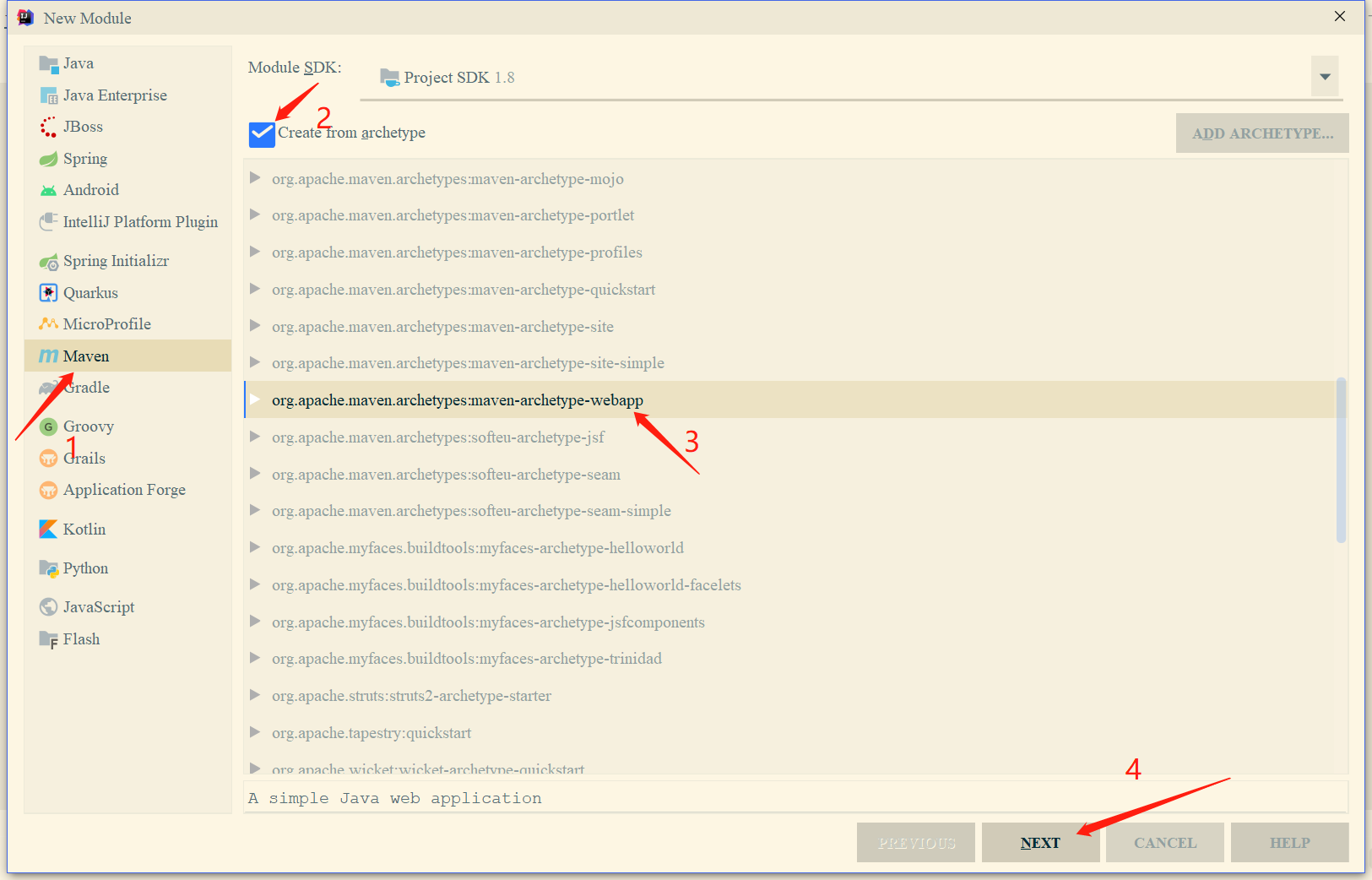Image resolution: width=1372 pixels, height=880 pixels.
Task: Click the Application Forge icon
Action: (x=48, y=491)
